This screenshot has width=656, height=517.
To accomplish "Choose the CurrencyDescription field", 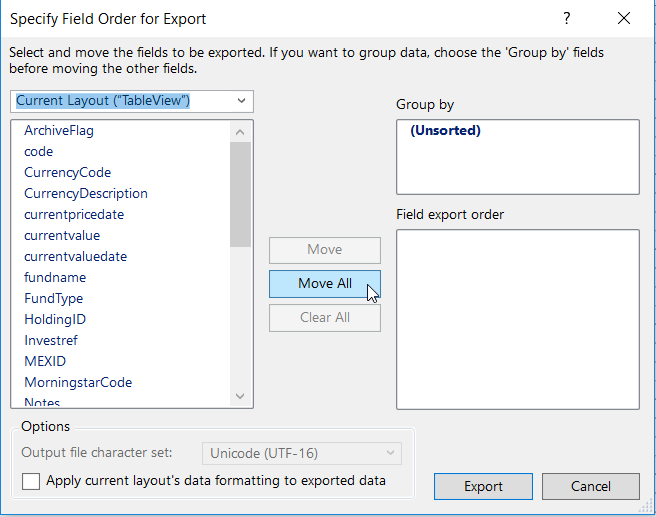I will click(86, 194).
